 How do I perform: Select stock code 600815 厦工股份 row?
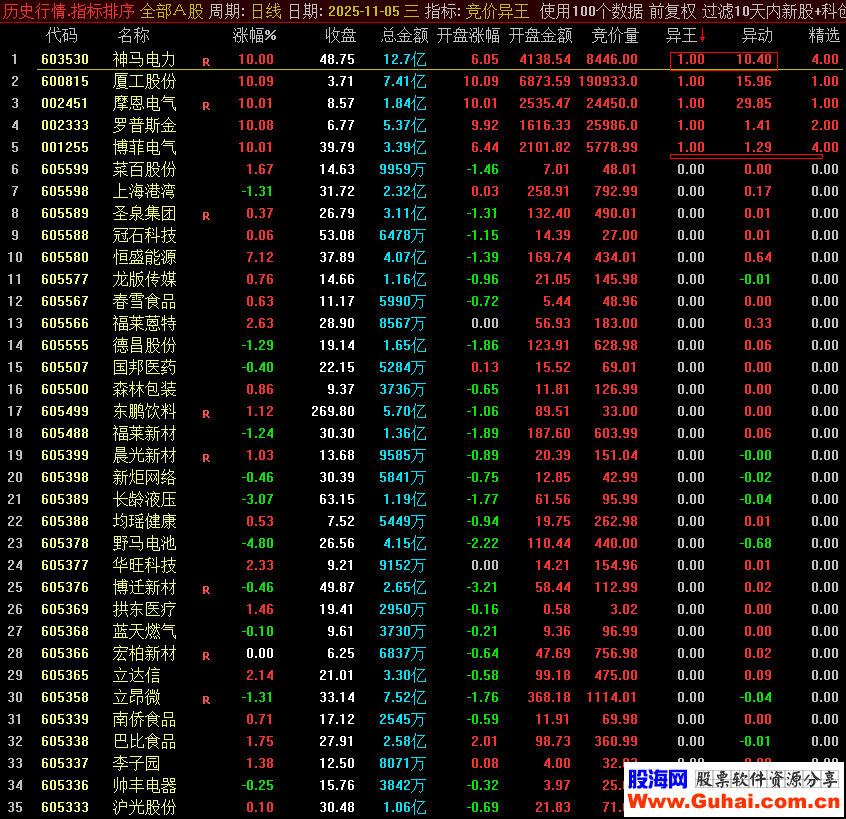tap(64, 81)
